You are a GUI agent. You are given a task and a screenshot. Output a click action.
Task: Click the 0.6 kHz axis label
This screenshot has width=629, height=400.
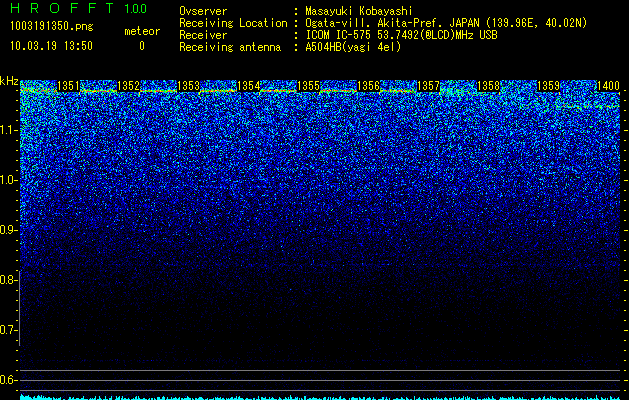[x=9, y=380]
